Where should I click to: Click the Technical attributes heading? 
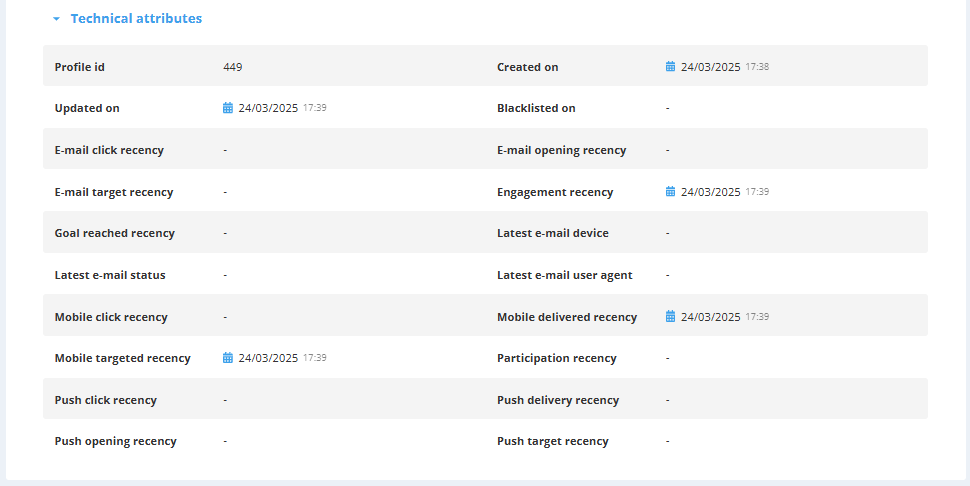pos(136,19)
